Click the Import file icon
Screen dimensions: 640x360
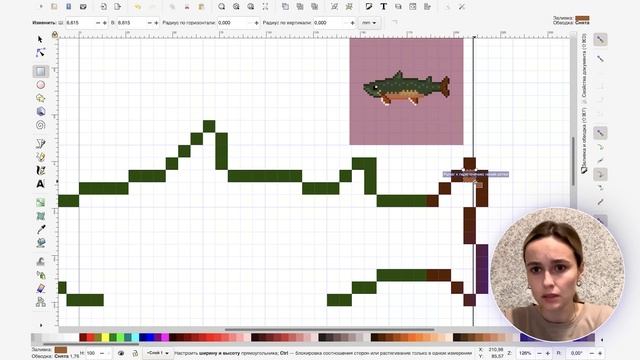[103, 7]
